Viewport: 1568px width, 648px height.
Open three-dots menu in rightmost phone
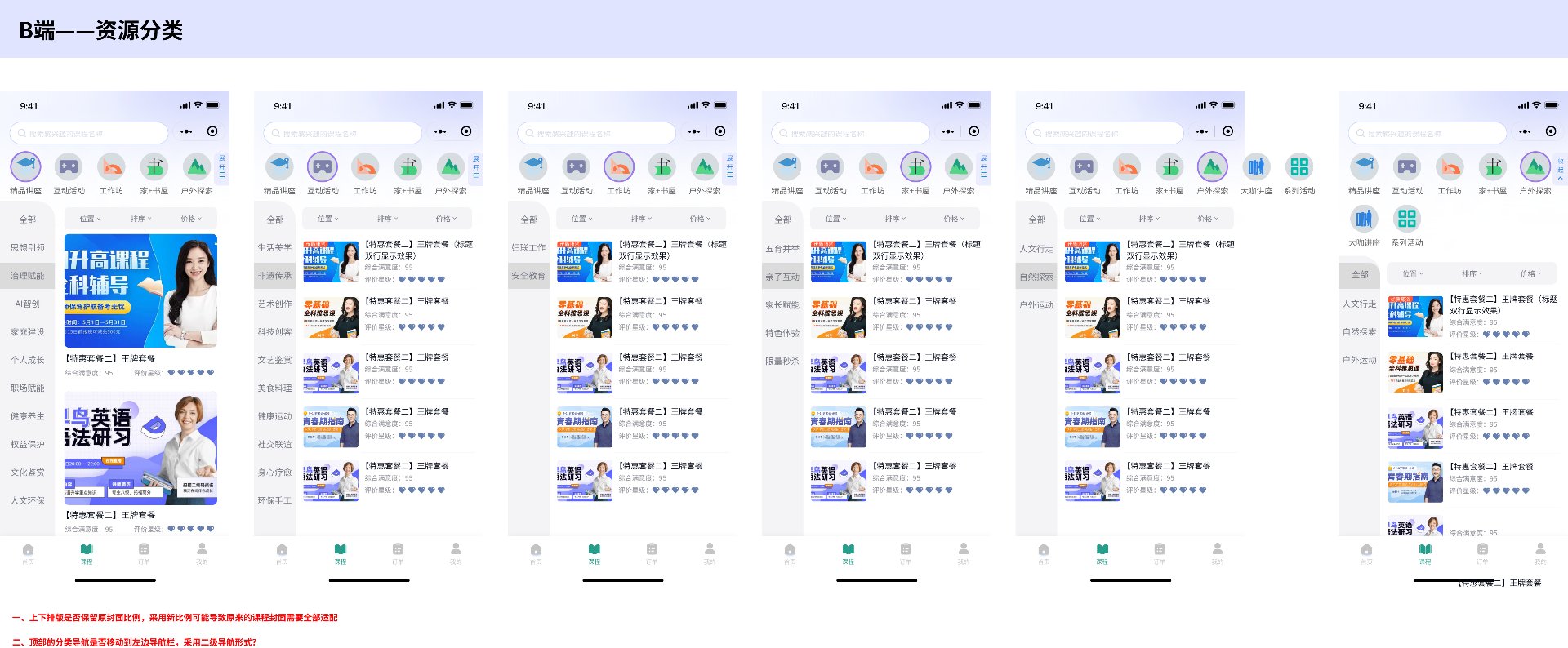coord(1525,131)
